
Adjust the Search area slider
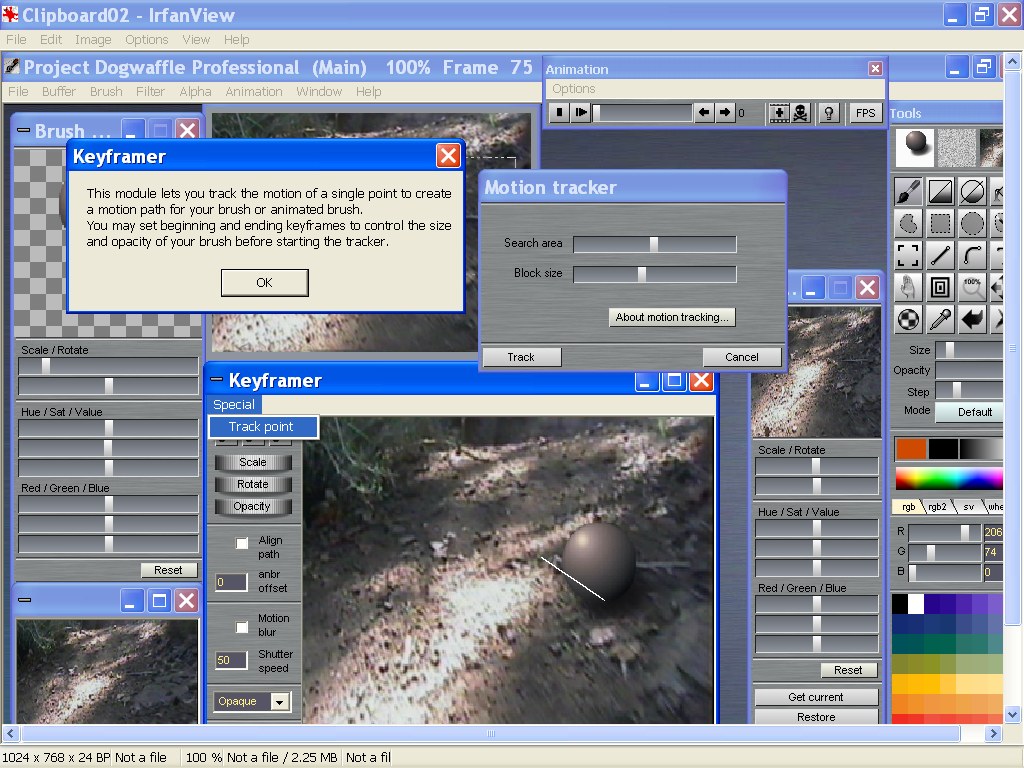click(654, 244)
